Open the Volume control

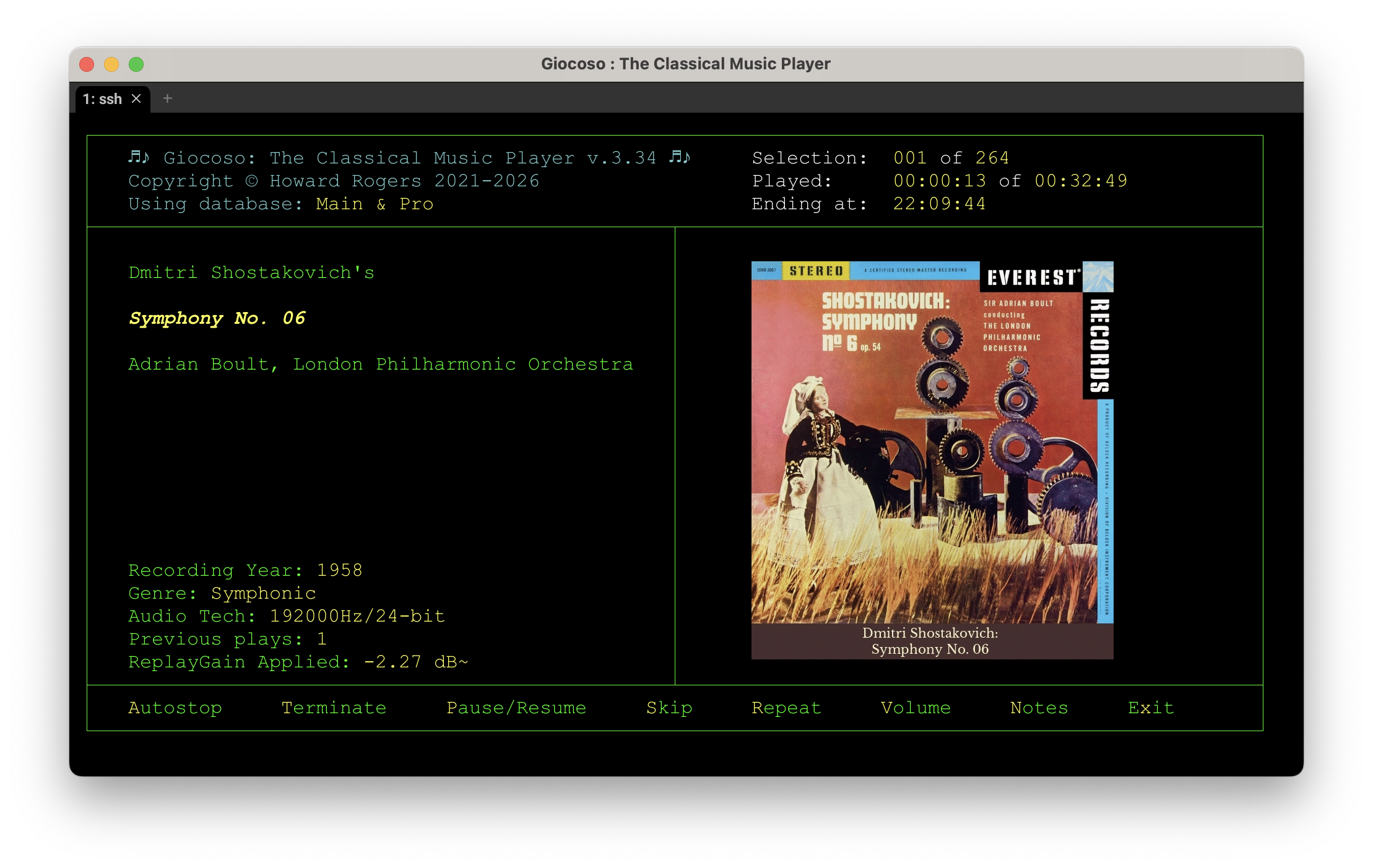(916, 708)
